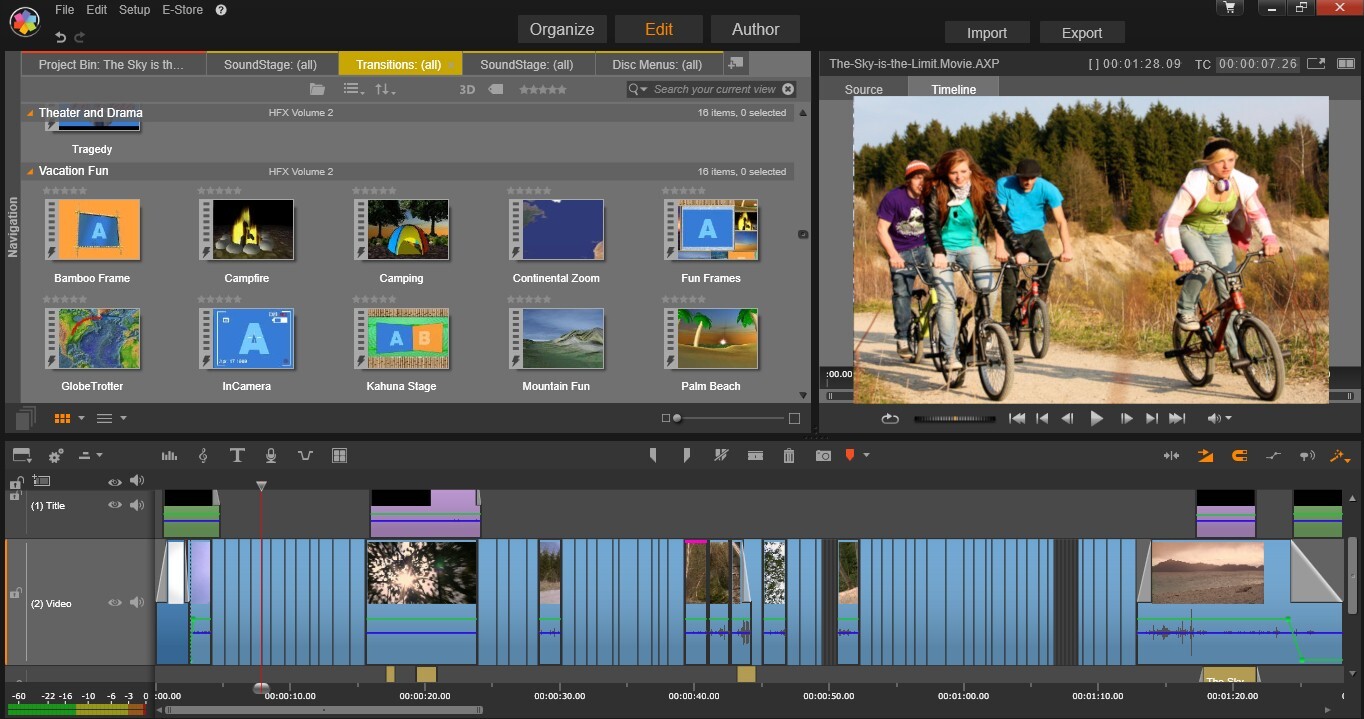This screenshot has height=719, width=1364.
Task: Open the Setup menu
Action: tap(134, 10)
